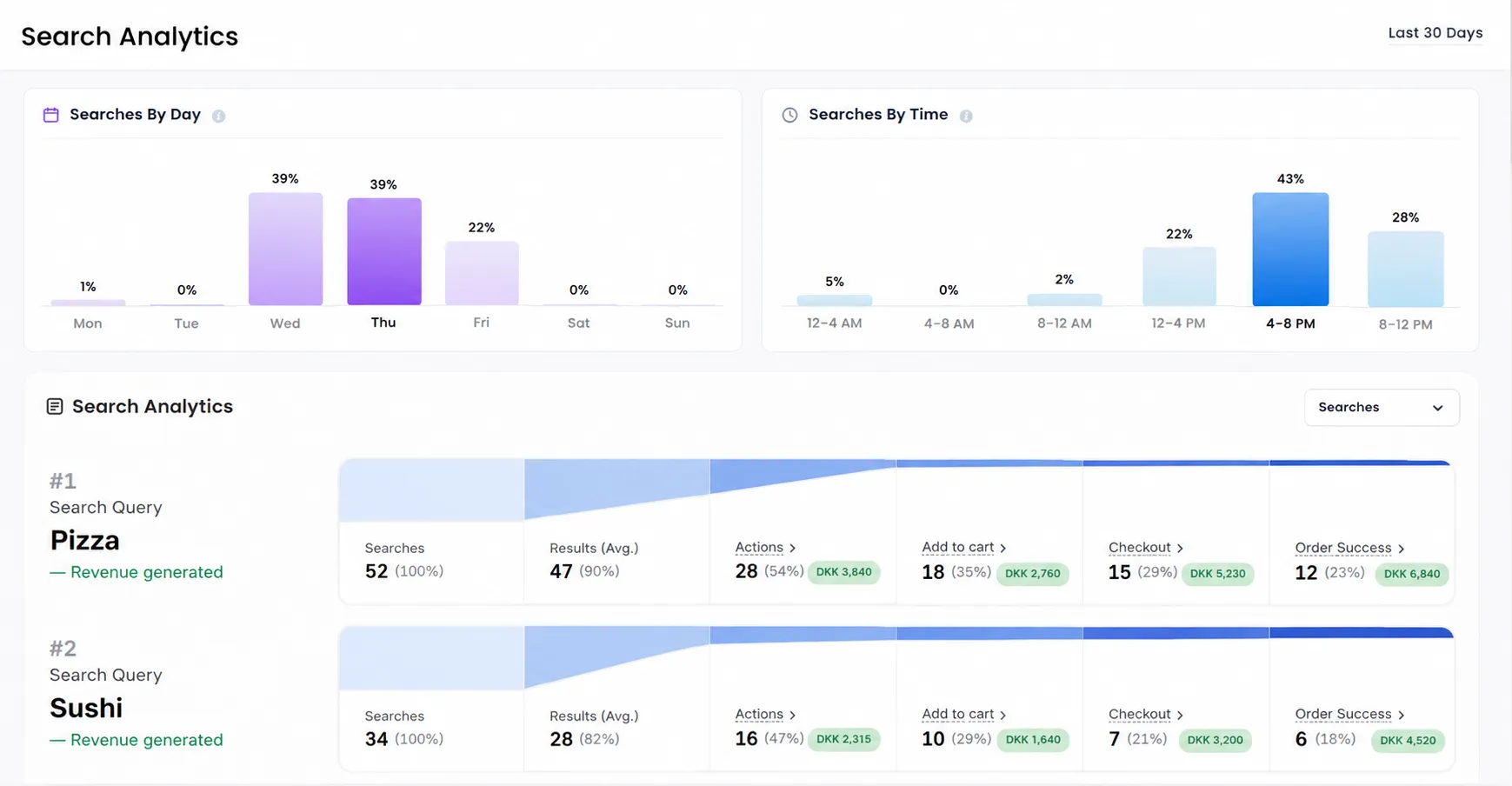Click the Wed bar in Searches By Day
Viewport: 1512px width, 786px height.
click(285, 249)
